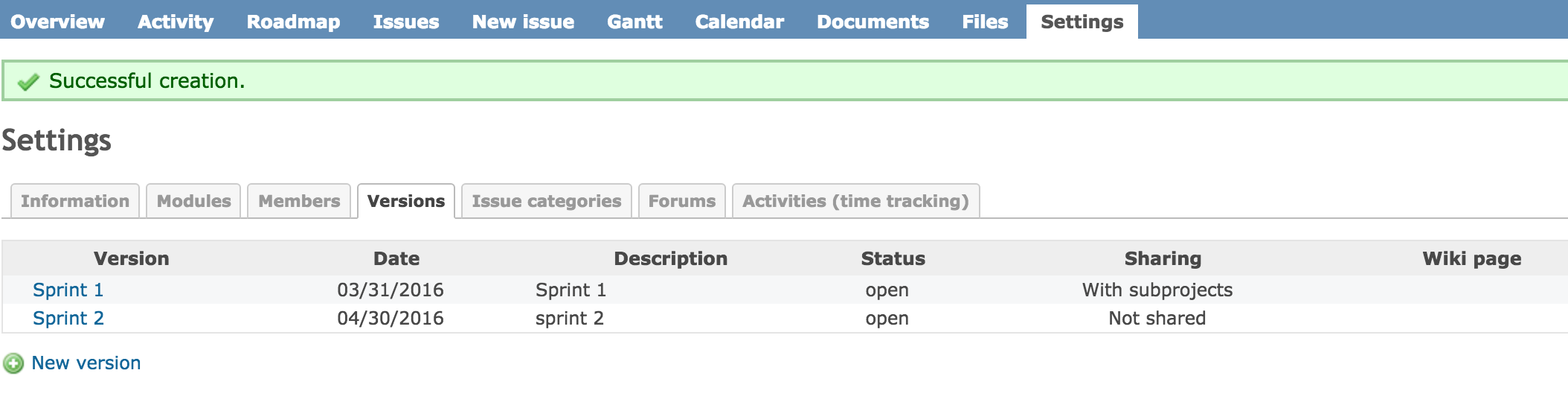View the Issues list

406,22
